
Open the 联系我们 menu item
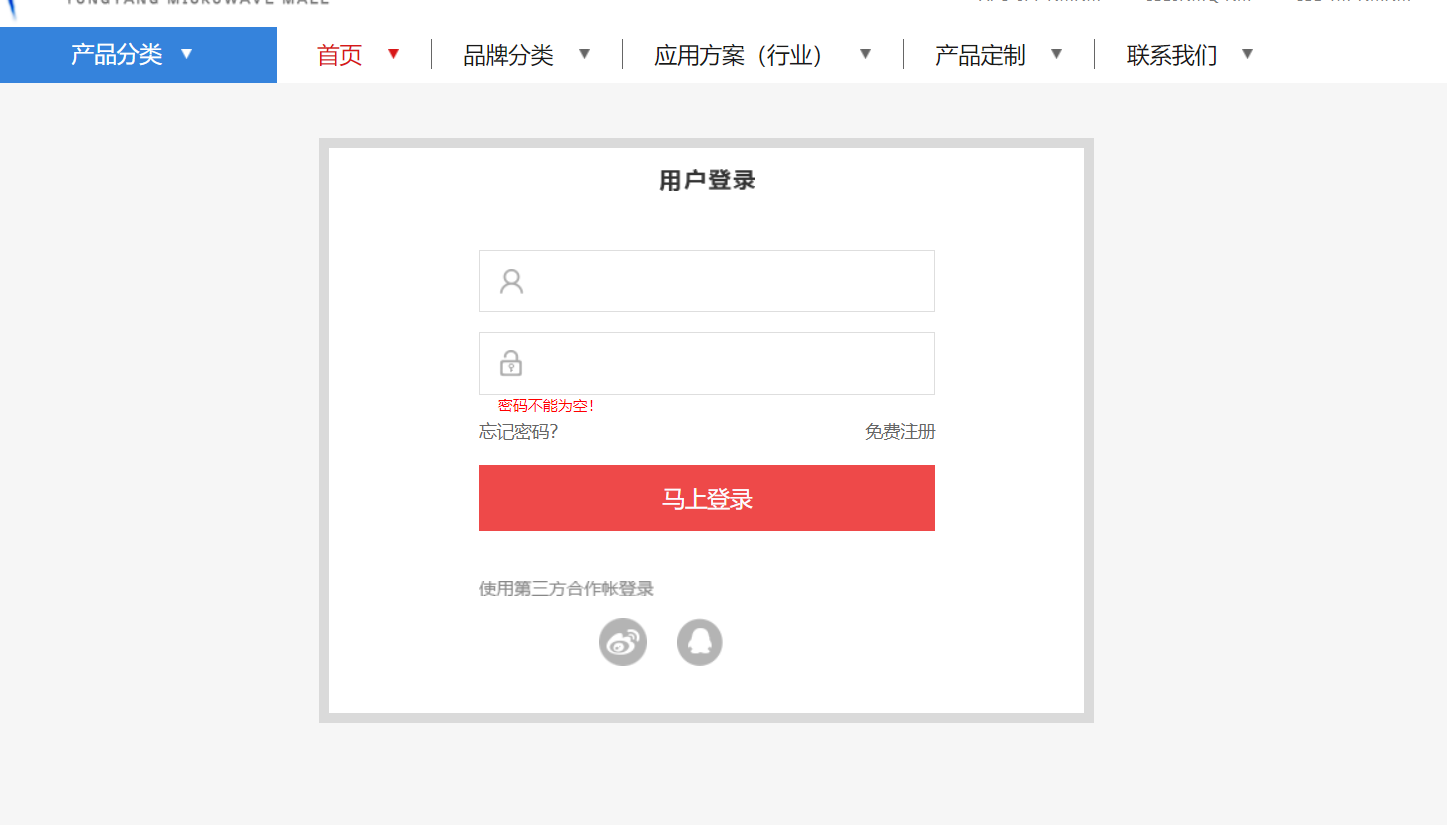(x=1171, y=55)
